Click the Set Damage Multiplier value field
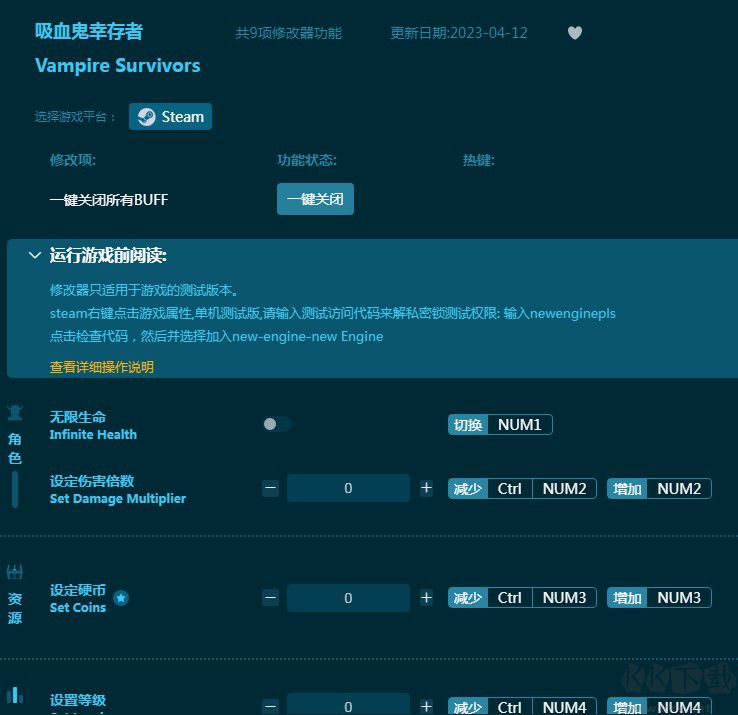The width and height of the screenshot is (738, 715). 348,488
